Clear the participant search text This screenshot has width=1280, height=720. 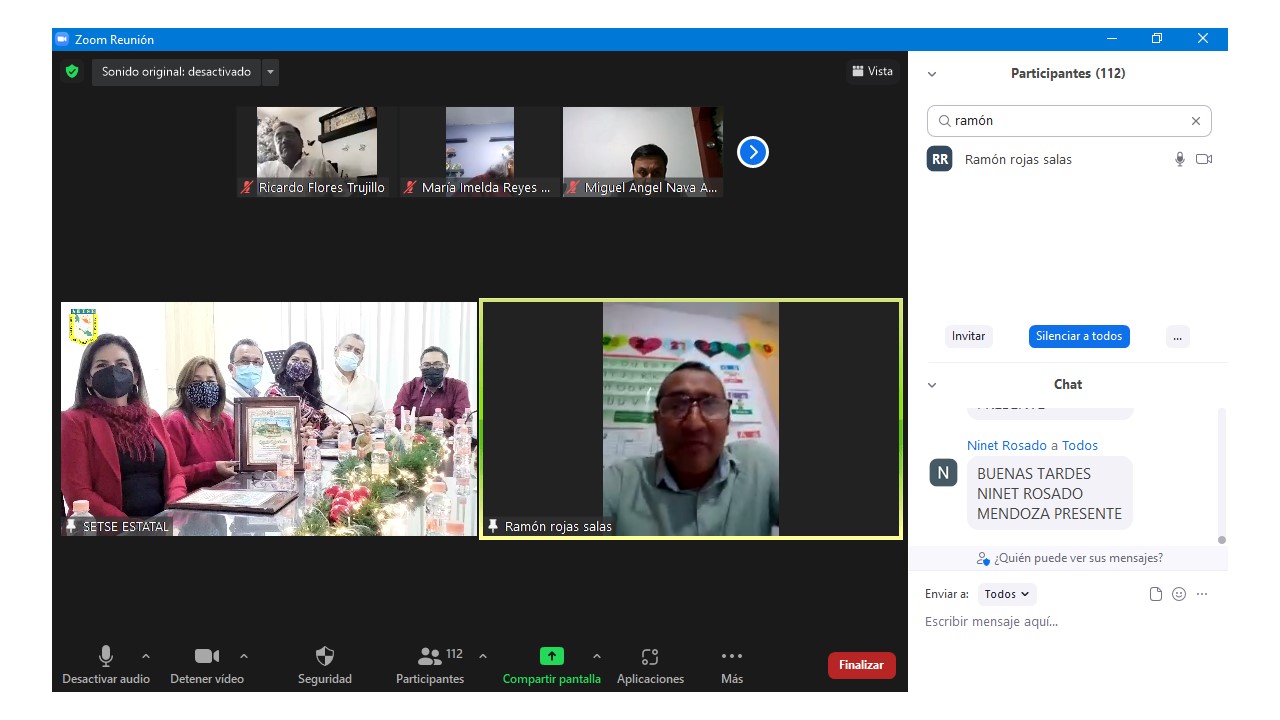point(1195,121)
